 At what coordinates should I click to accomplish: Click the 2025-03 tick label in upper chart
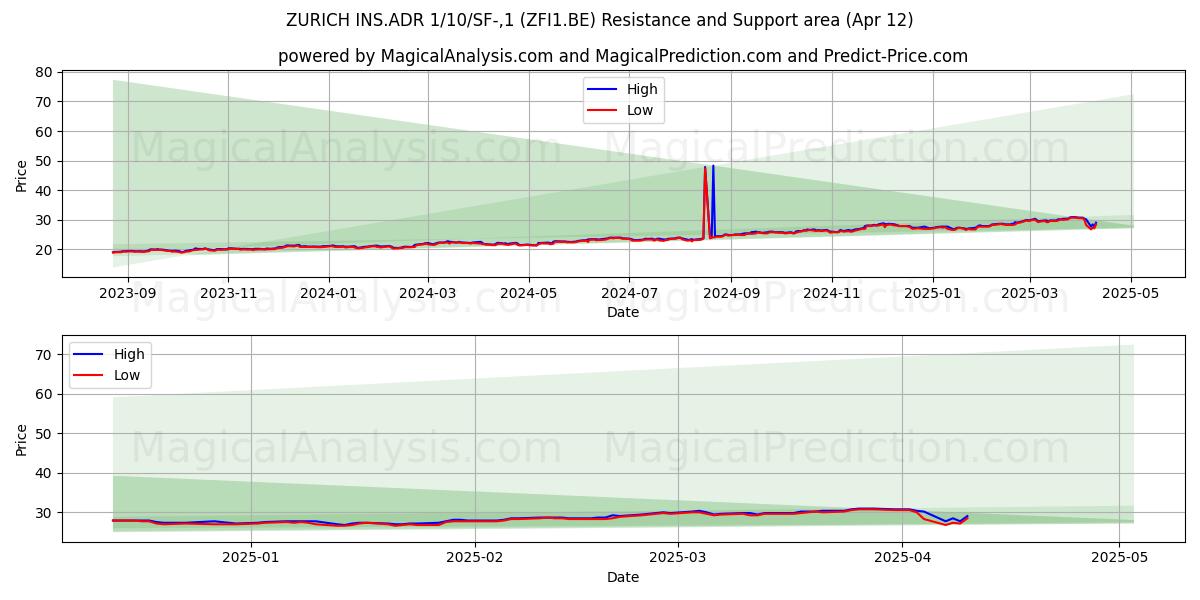(1030, 293)
